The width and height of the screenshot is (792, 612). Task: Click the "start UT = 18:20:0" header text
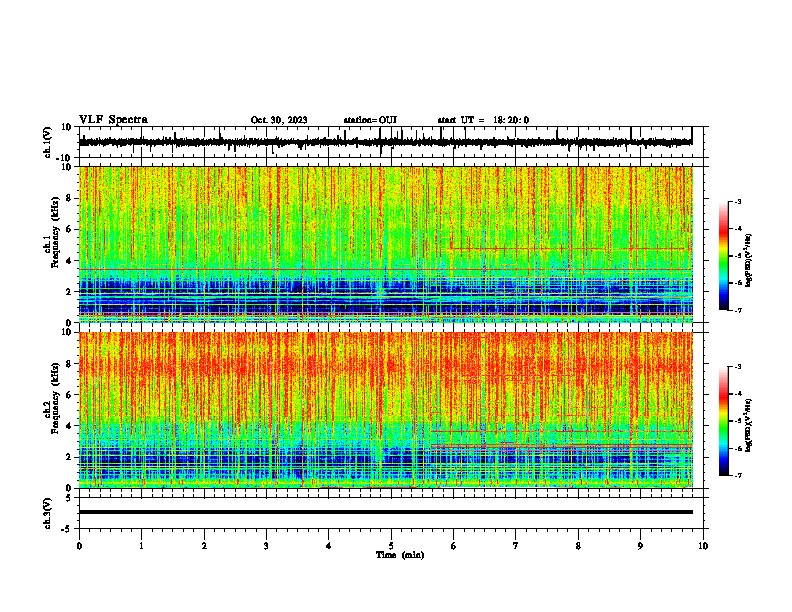[x=483, y=120]
